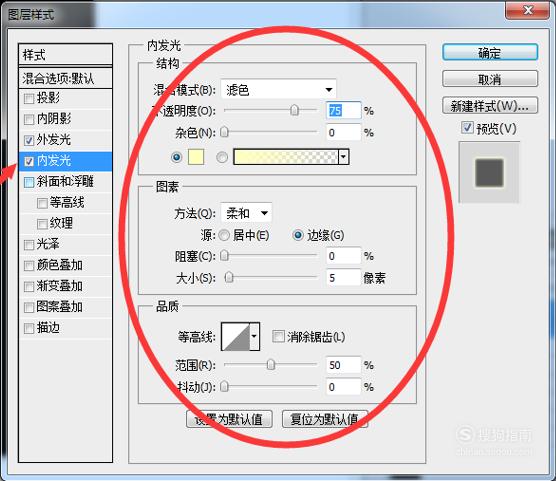Click 复位为默认值 button

tap(324, 419)
